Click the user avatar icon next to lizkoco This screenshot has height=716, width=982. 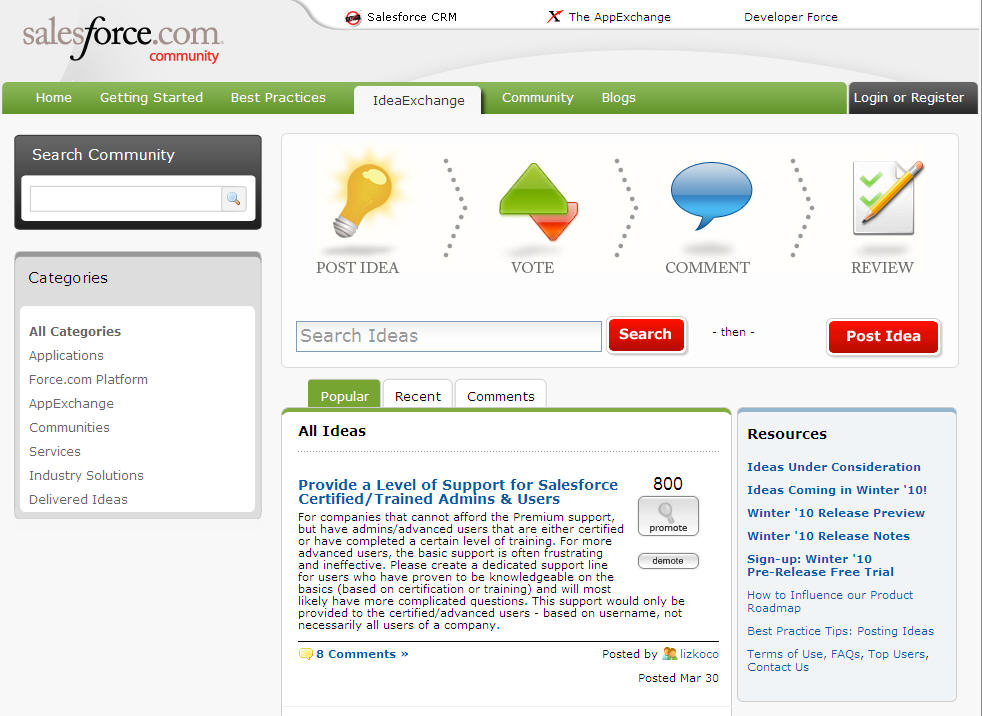coord(669,653)
